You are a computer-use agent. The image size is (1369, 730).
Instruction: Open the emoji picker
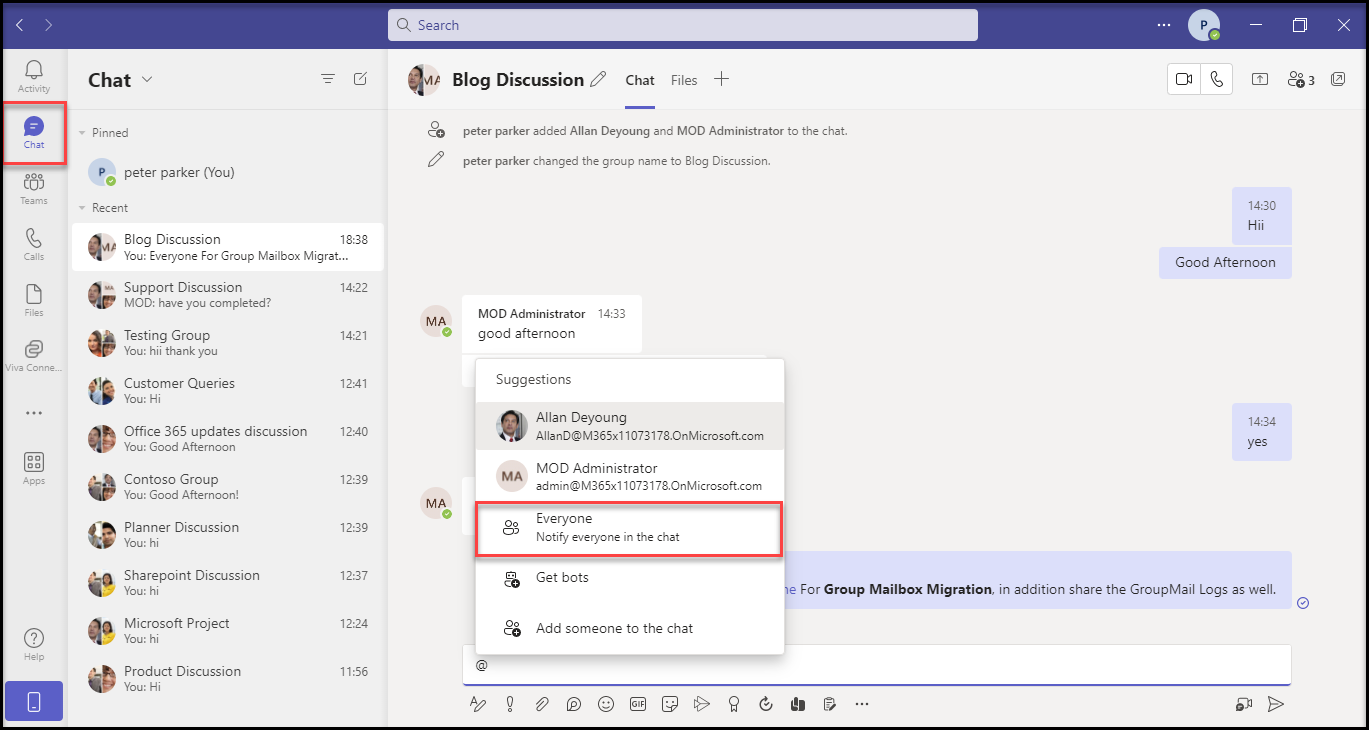(605, 704)
